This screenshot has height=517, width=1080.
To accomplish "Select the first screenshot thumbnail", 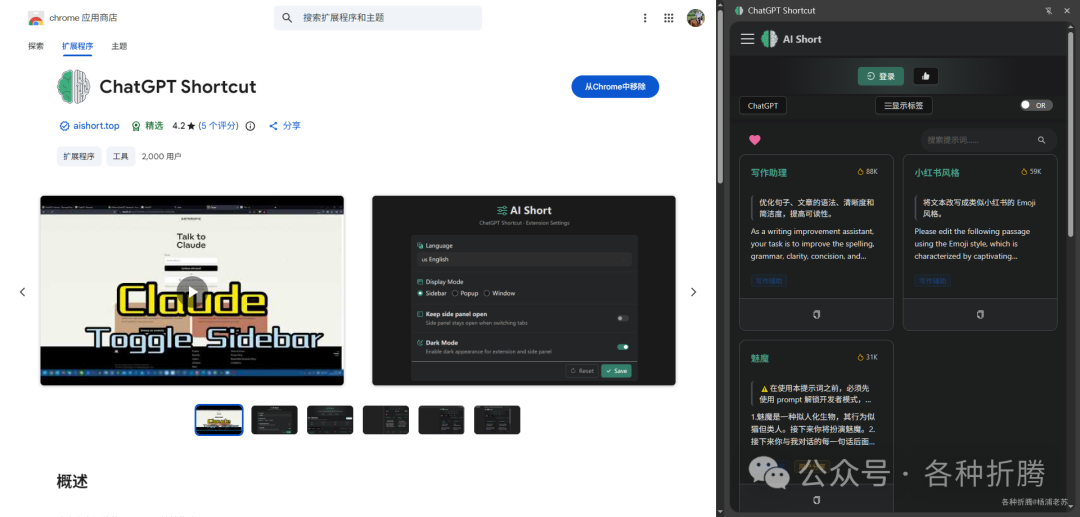I will (x=219, y=420).
